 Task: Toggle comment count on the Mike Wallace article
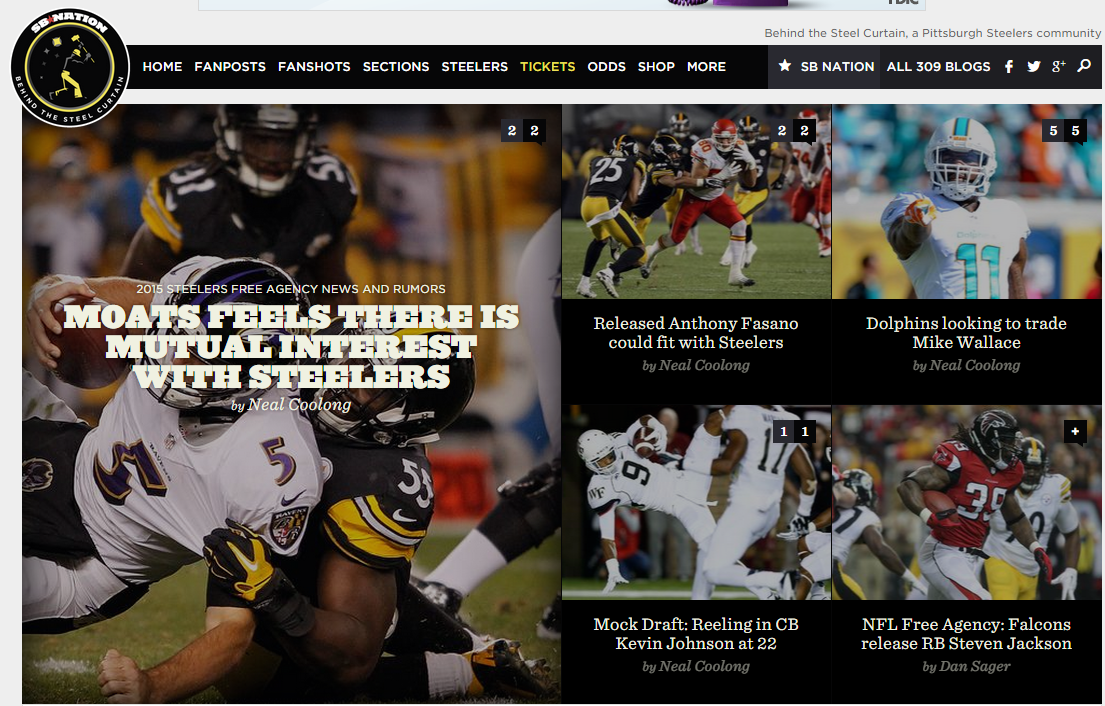(1064, 130)
